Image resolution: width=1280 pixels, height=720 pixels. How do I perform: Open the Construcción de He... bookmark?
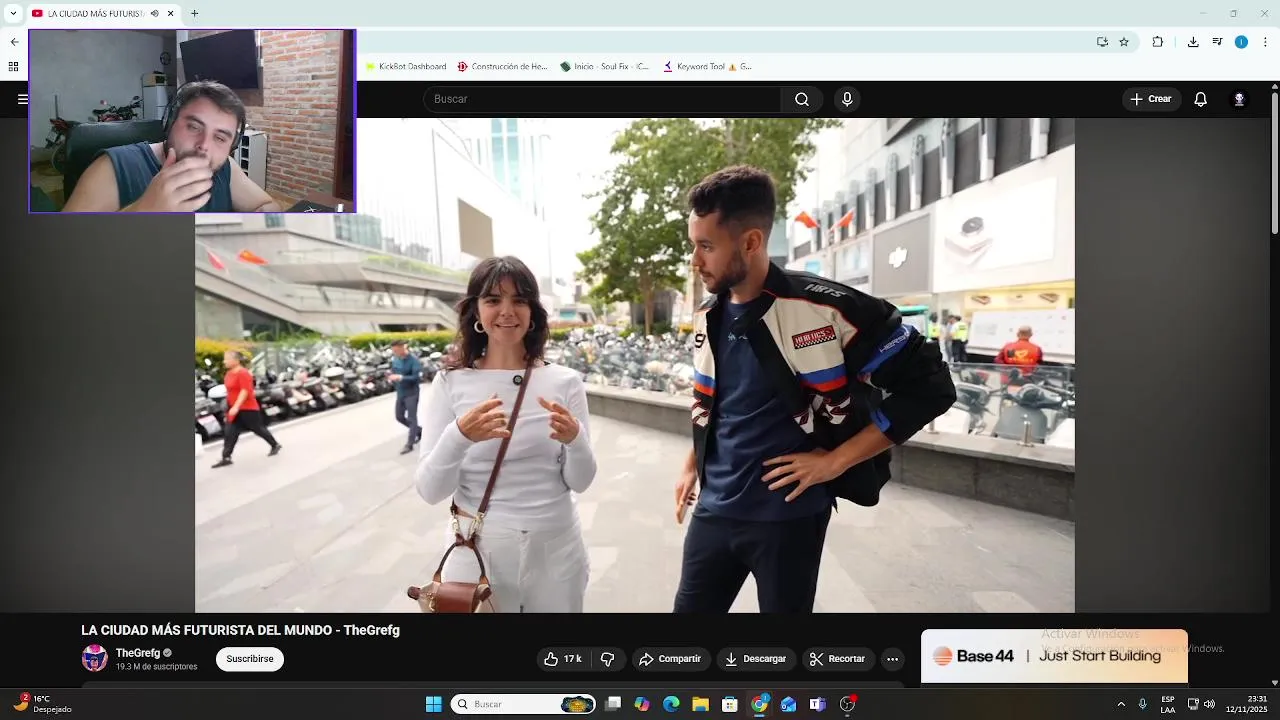pos(502,67)
